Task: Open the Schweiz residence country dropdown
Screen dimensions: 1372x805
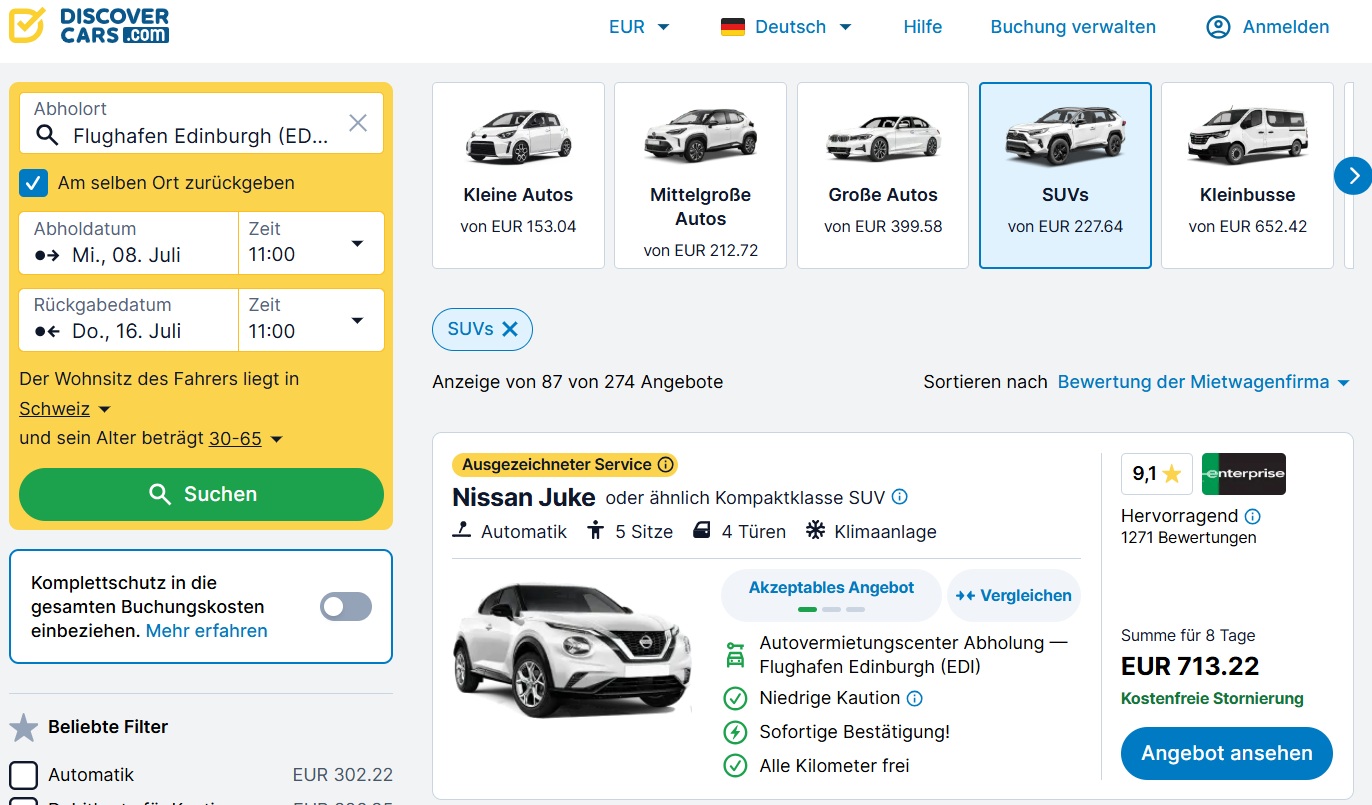Action: 64,409
